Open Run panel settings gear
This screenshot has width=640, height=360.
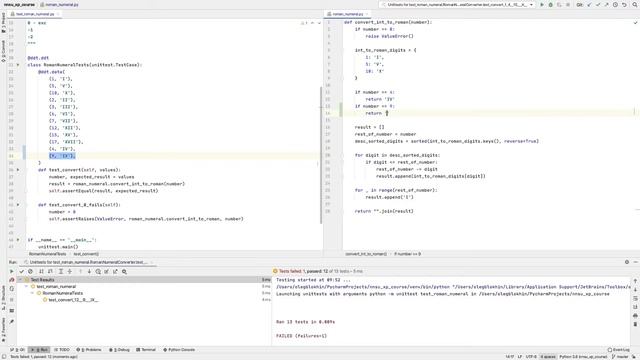click(627, 262)
